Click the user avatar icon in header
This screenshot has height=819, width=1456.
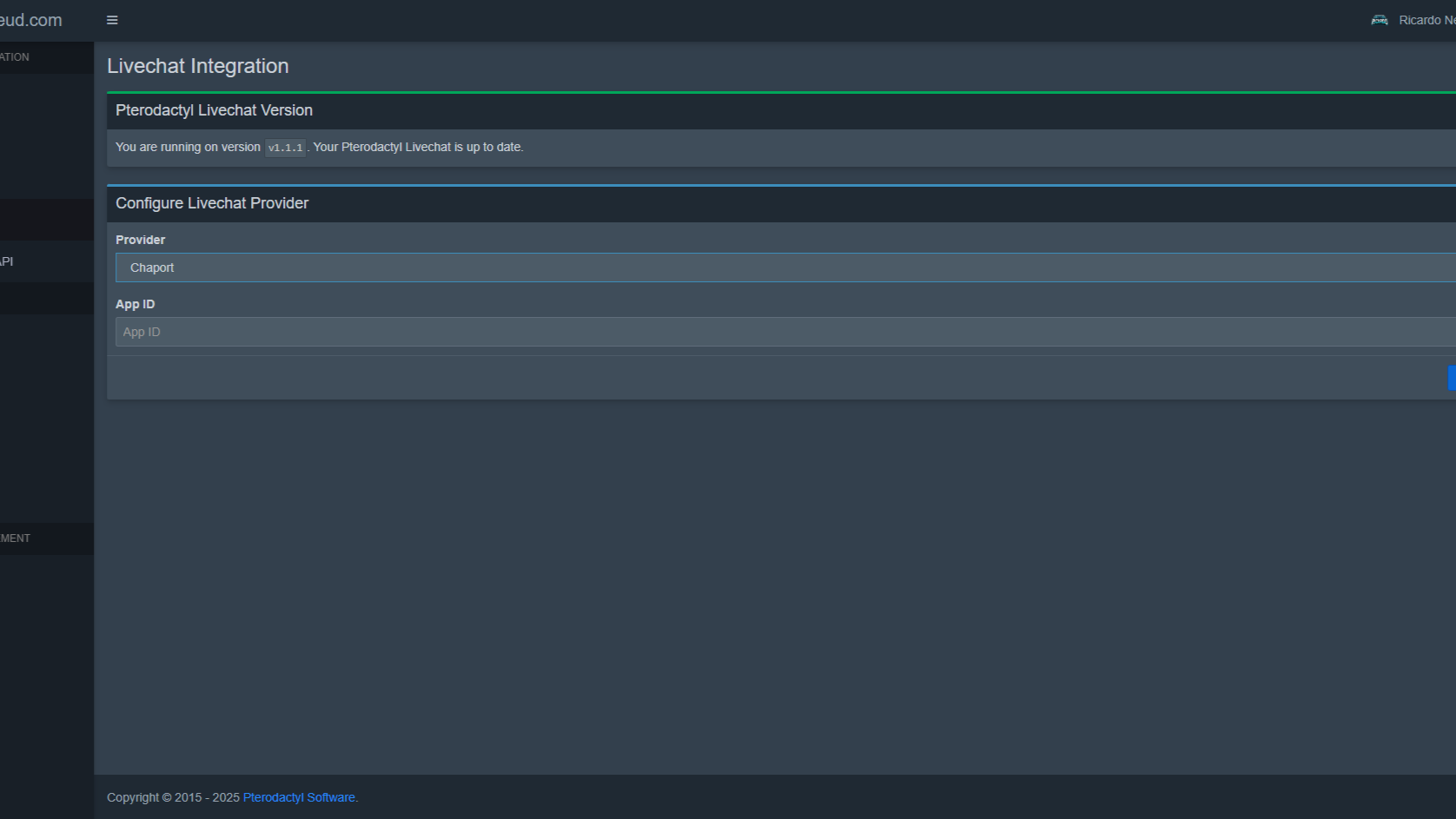1379,20
